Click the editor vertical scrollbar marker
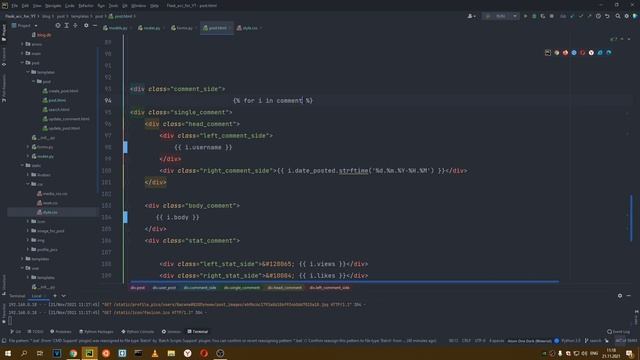This screenshot has width=640, height=360. [631, 218]
